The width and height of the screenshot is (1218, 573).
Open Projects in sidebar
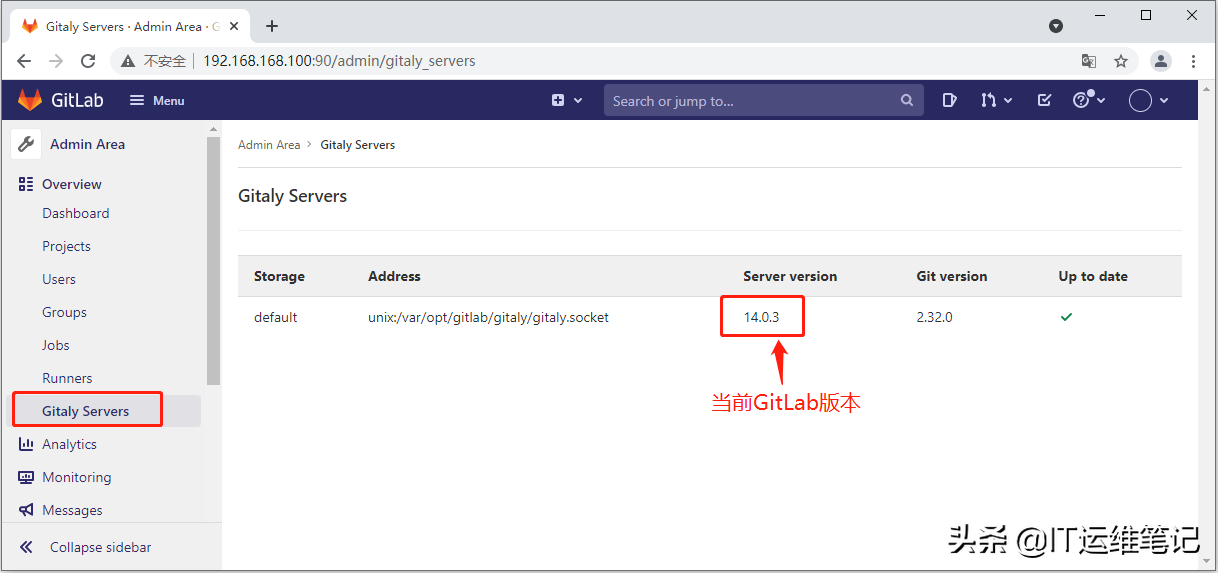click(66, 246)
